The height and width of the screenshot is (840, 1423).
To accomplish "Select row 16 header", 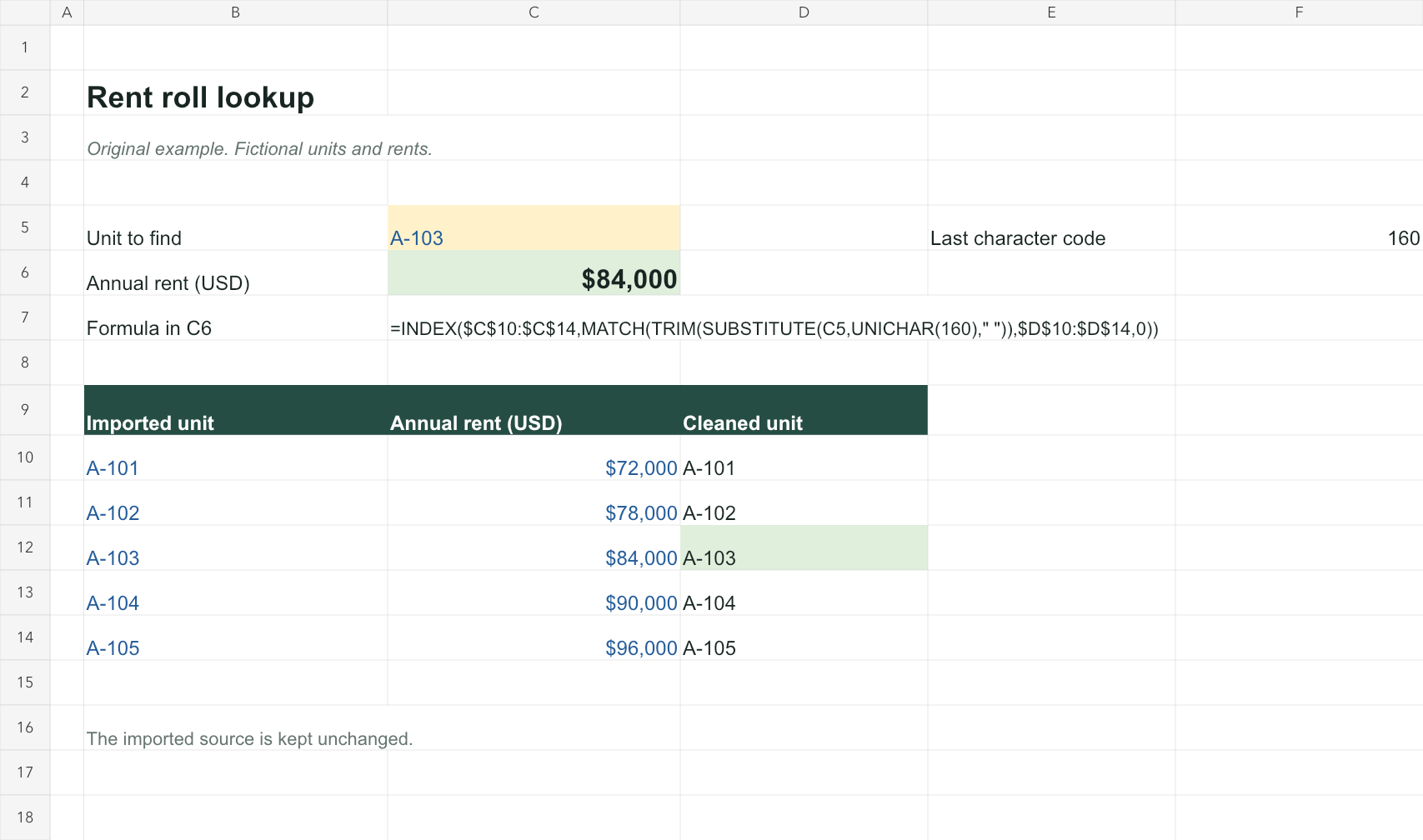I will click(x=25, y=727).
